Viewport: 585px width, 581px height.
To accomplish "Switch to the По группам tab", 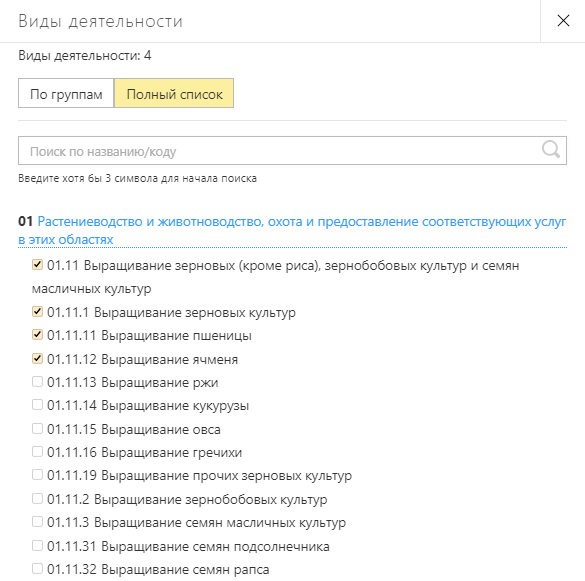I will (66, 93).
